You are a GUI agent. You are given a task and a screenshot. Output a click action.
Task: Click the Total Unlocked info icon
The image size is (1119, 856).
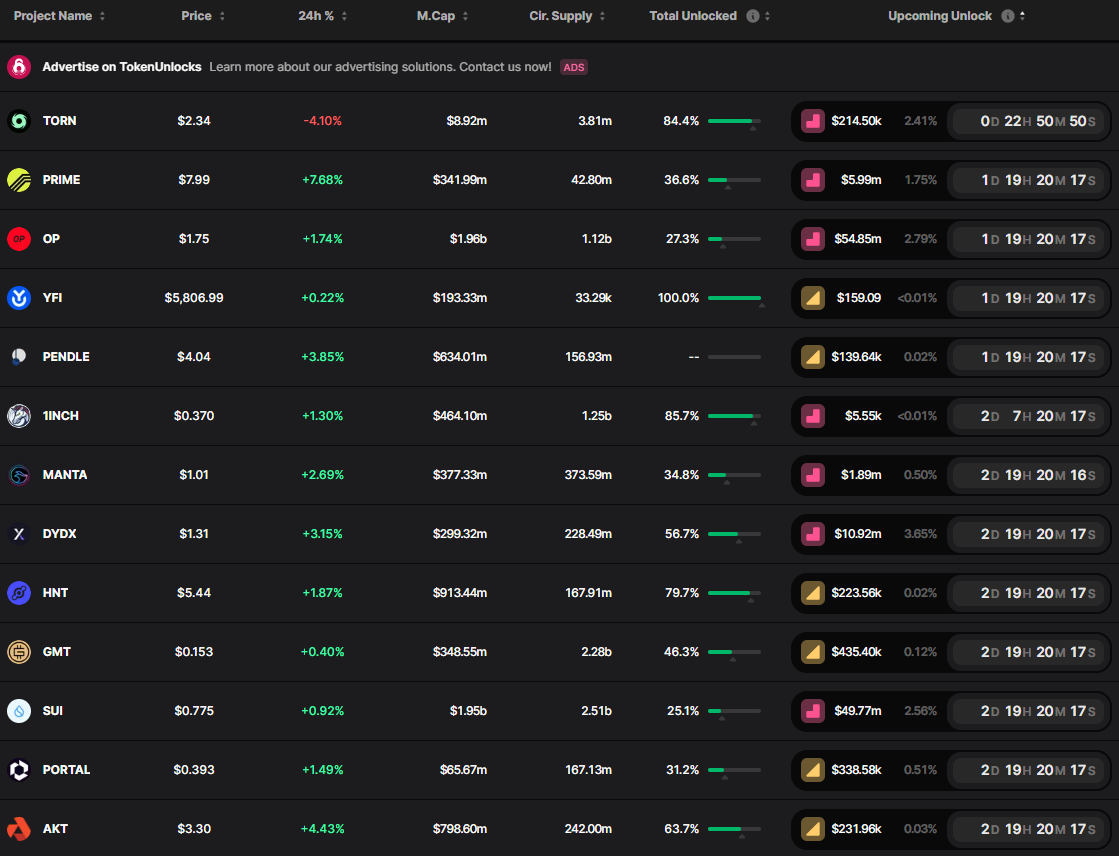753,16
